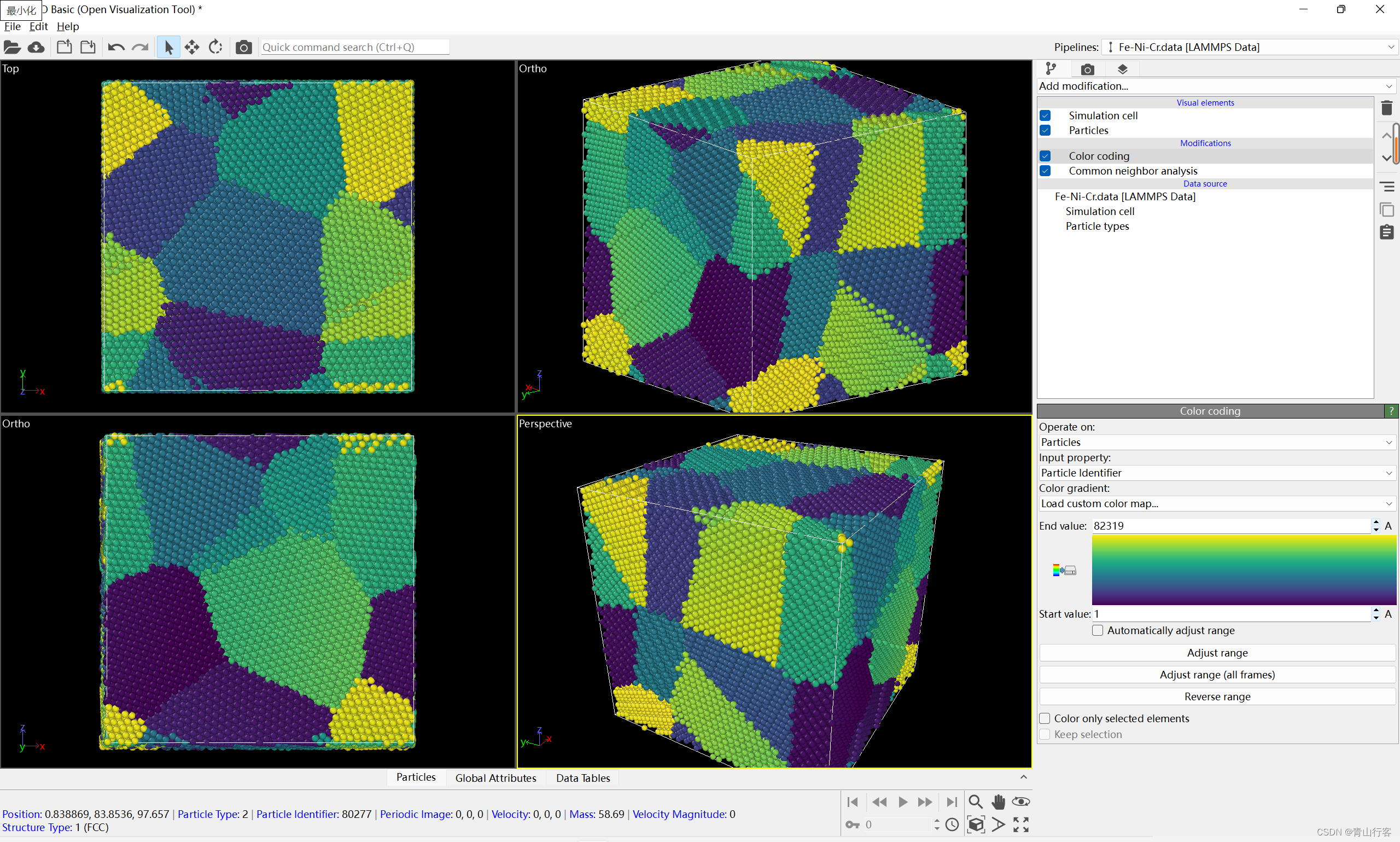Screen dimensions: 1400x842
Task: Select the Rotate mode tool icon
Action: pos(215,47)
